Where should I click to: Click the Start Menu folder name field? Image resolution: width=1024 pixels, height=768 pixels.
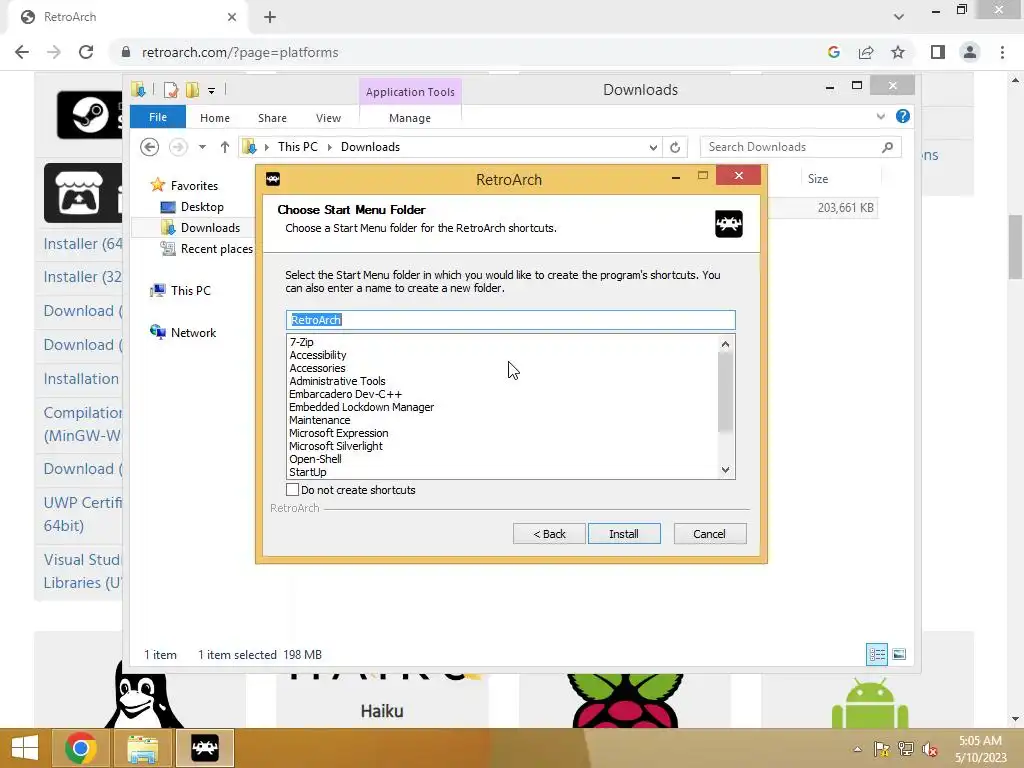[511, 319]
